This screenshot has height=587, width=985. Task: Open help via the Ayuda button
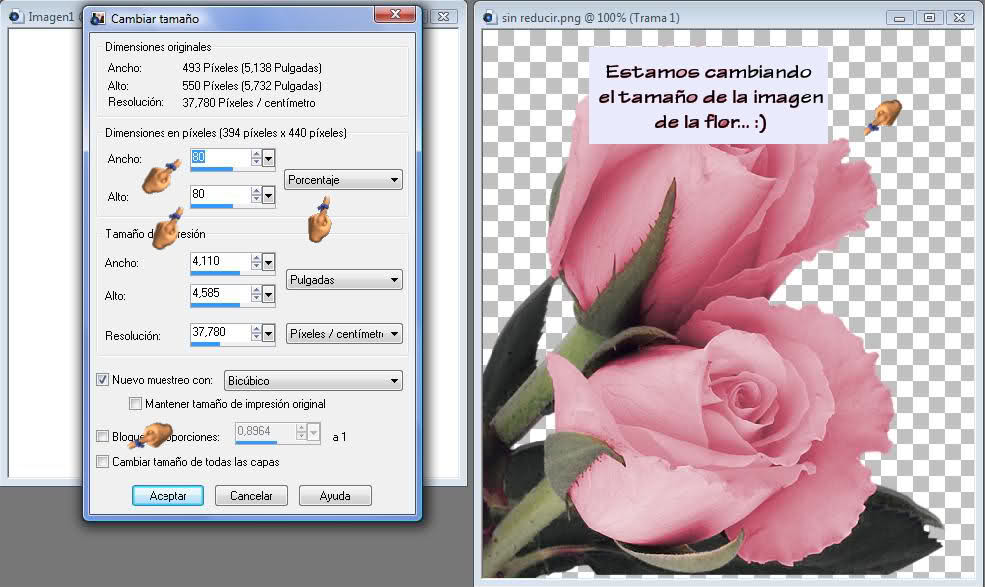(335, 495)
